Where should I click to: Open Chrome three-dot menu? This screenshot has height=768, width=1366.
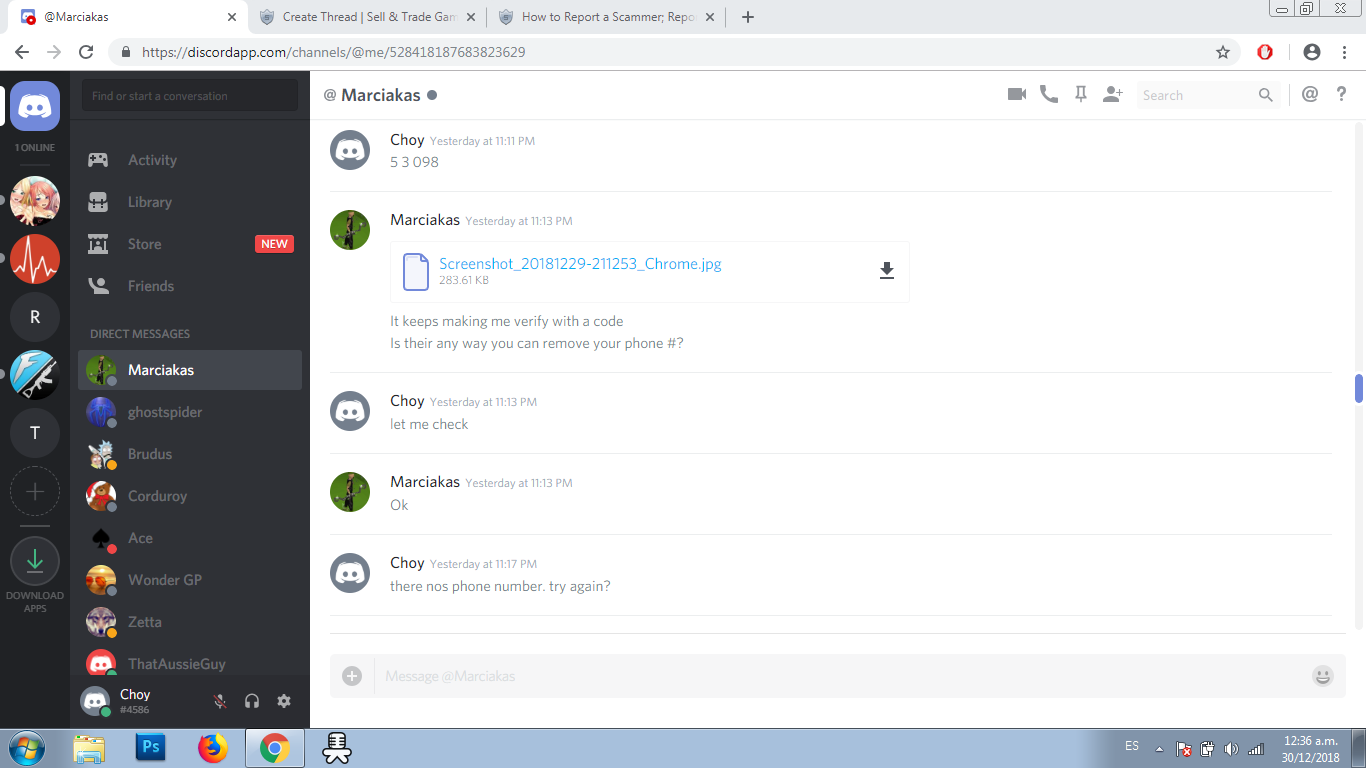1344,52
